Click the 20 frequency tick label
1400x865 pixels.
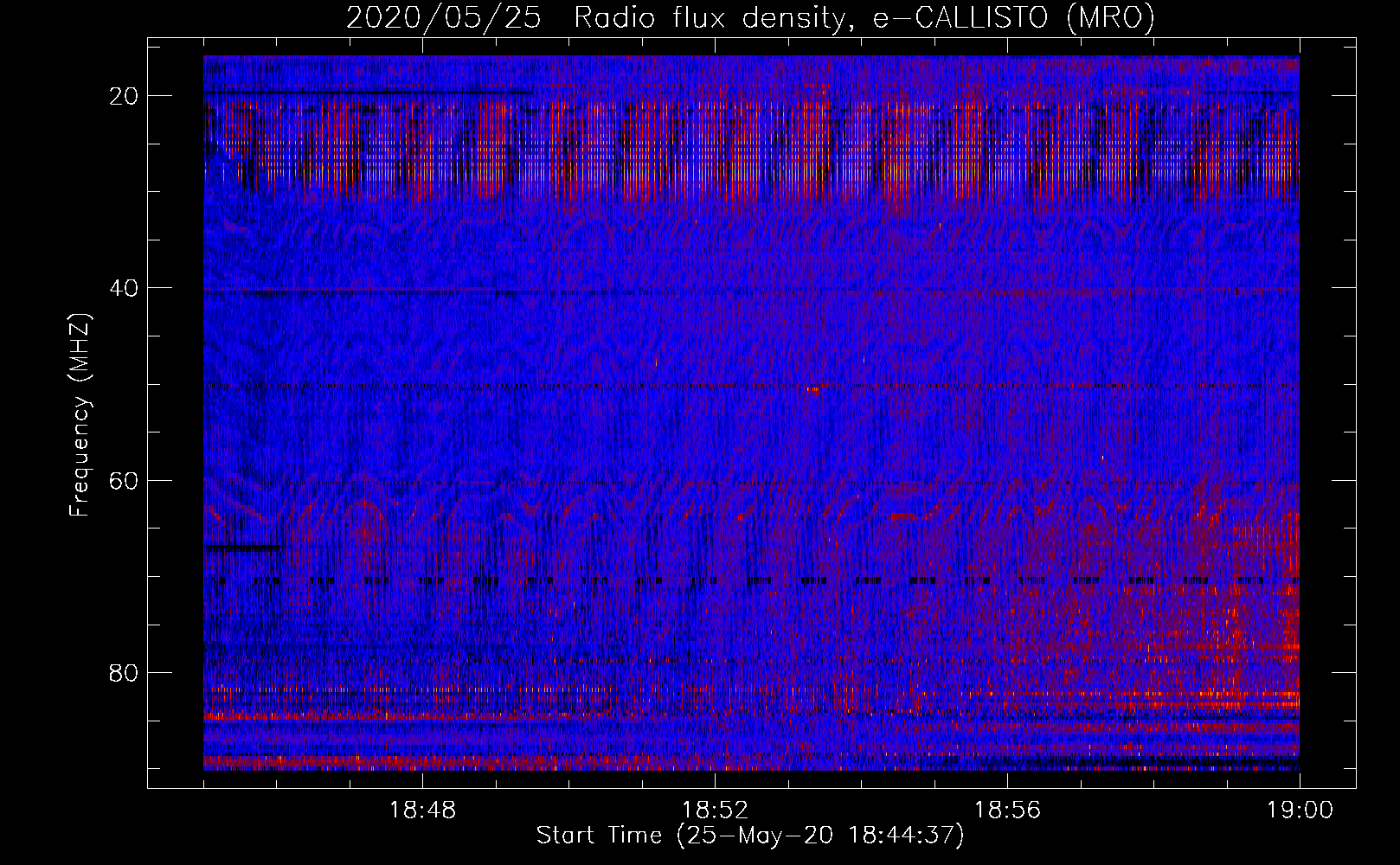tap(125, 96)
